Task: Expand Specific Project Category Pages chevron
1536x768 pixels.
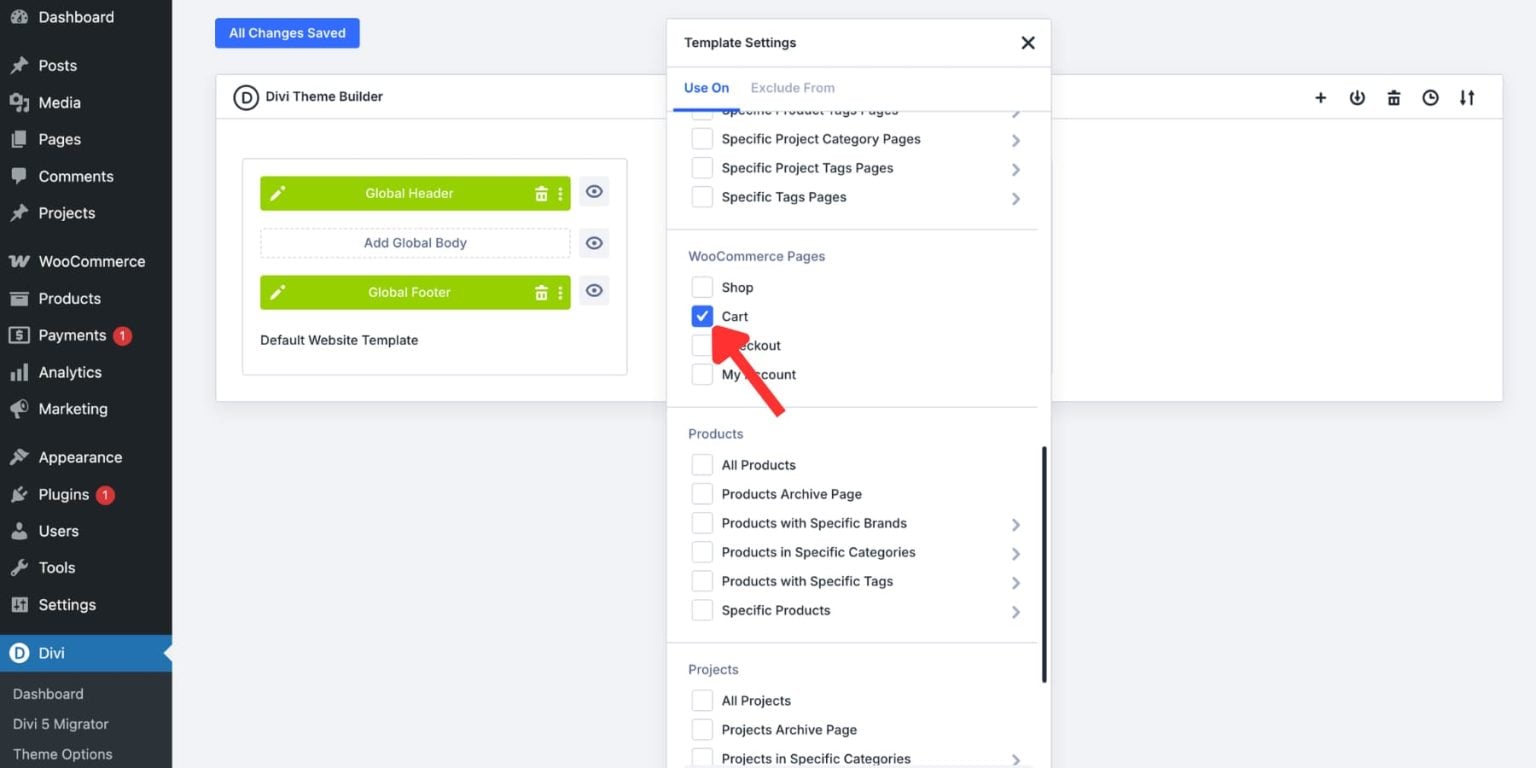Action: click(x=1016, y=140)
